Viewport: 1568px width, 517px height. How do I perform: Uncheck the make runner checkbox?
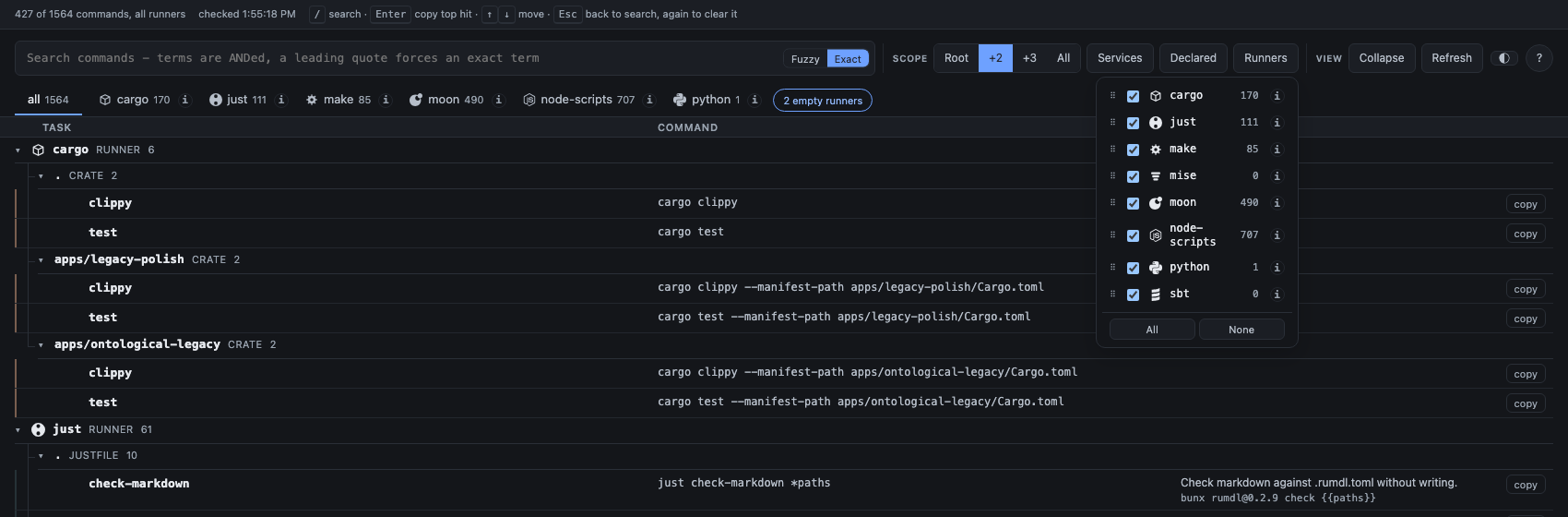coord(1133,150)
